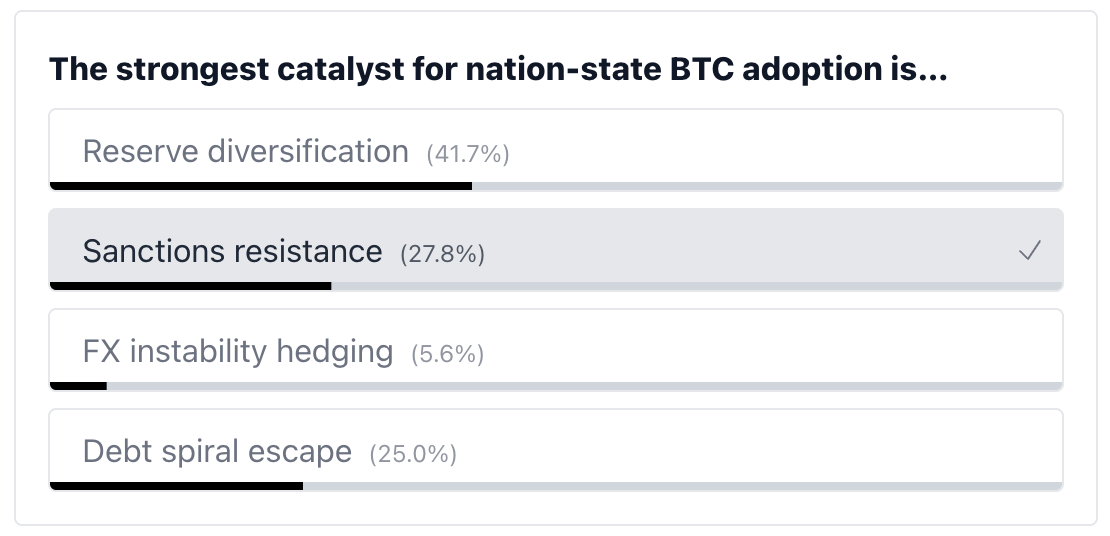This screenshot has width=1110, height=536.
Task: Click the "Reserve diversification" label text
Action: [245, 151]
